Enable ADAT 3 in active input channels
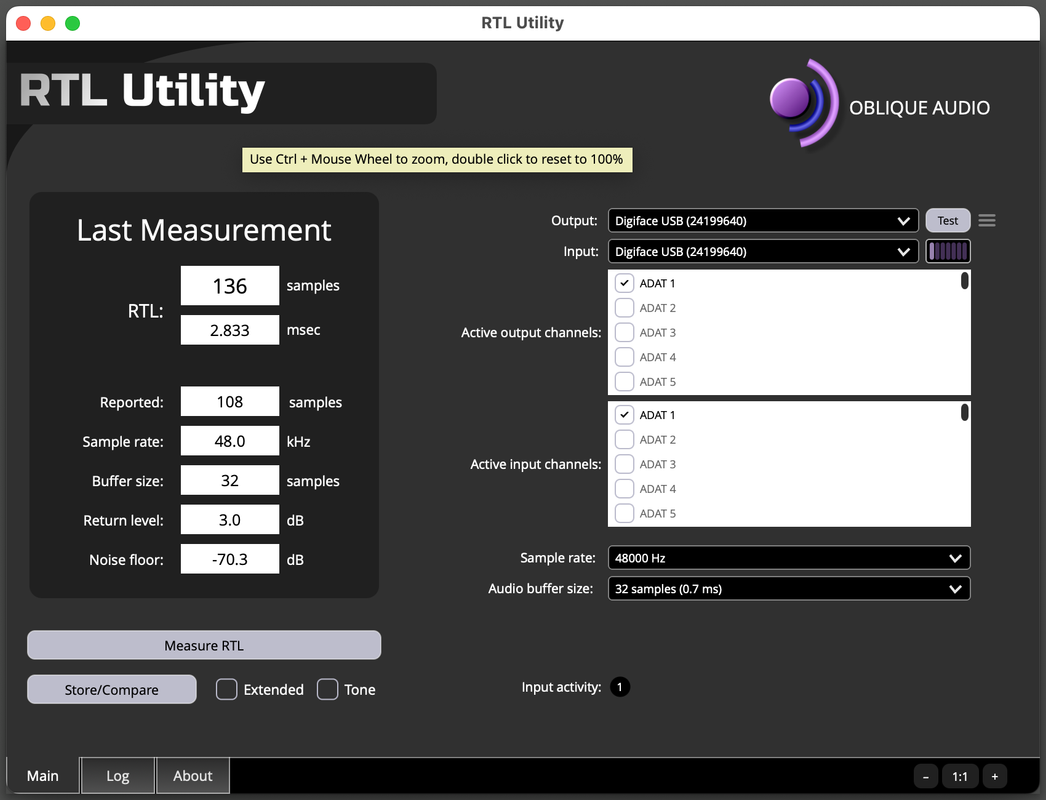The width and height of the screenshot is (1046, 800). point(624,464)
